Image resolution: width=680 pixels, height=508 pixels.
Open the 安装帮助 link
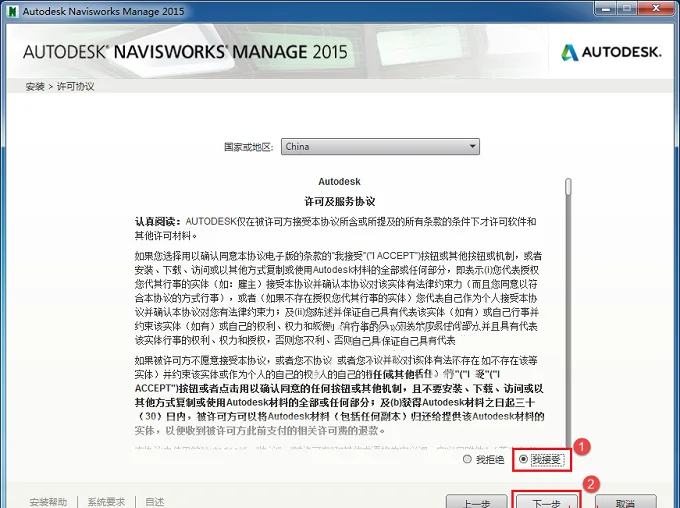coord(48,502)
